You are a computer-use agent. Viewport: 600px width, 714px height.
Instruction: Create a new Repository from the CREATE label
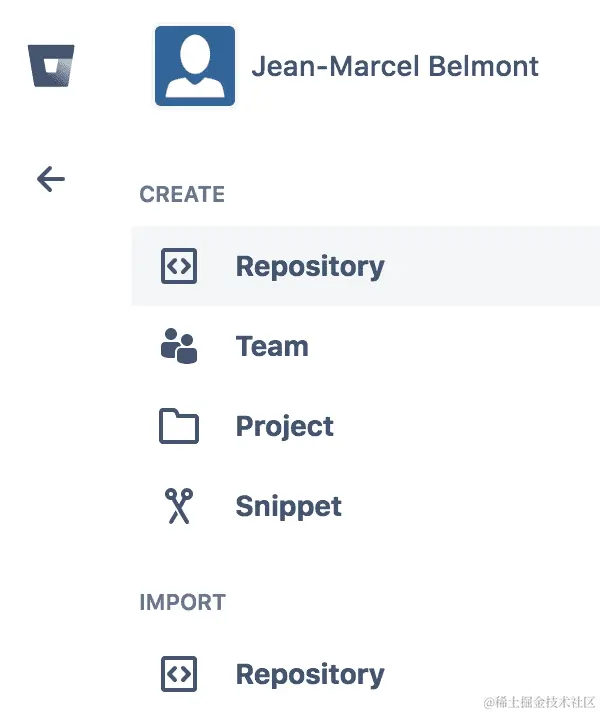pos(310,267)
